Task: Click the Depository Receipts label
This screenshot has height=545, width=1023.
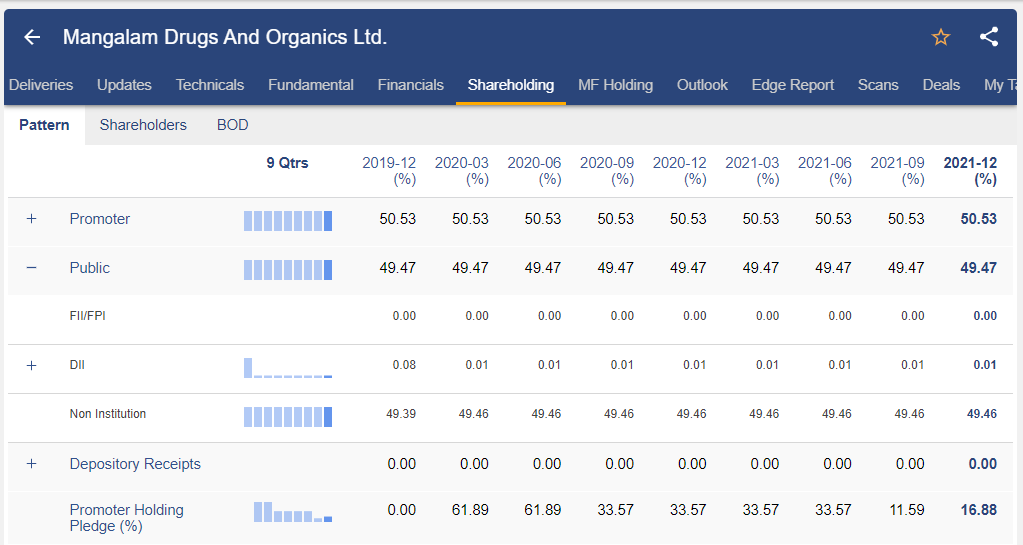Action: pos(135,464)
